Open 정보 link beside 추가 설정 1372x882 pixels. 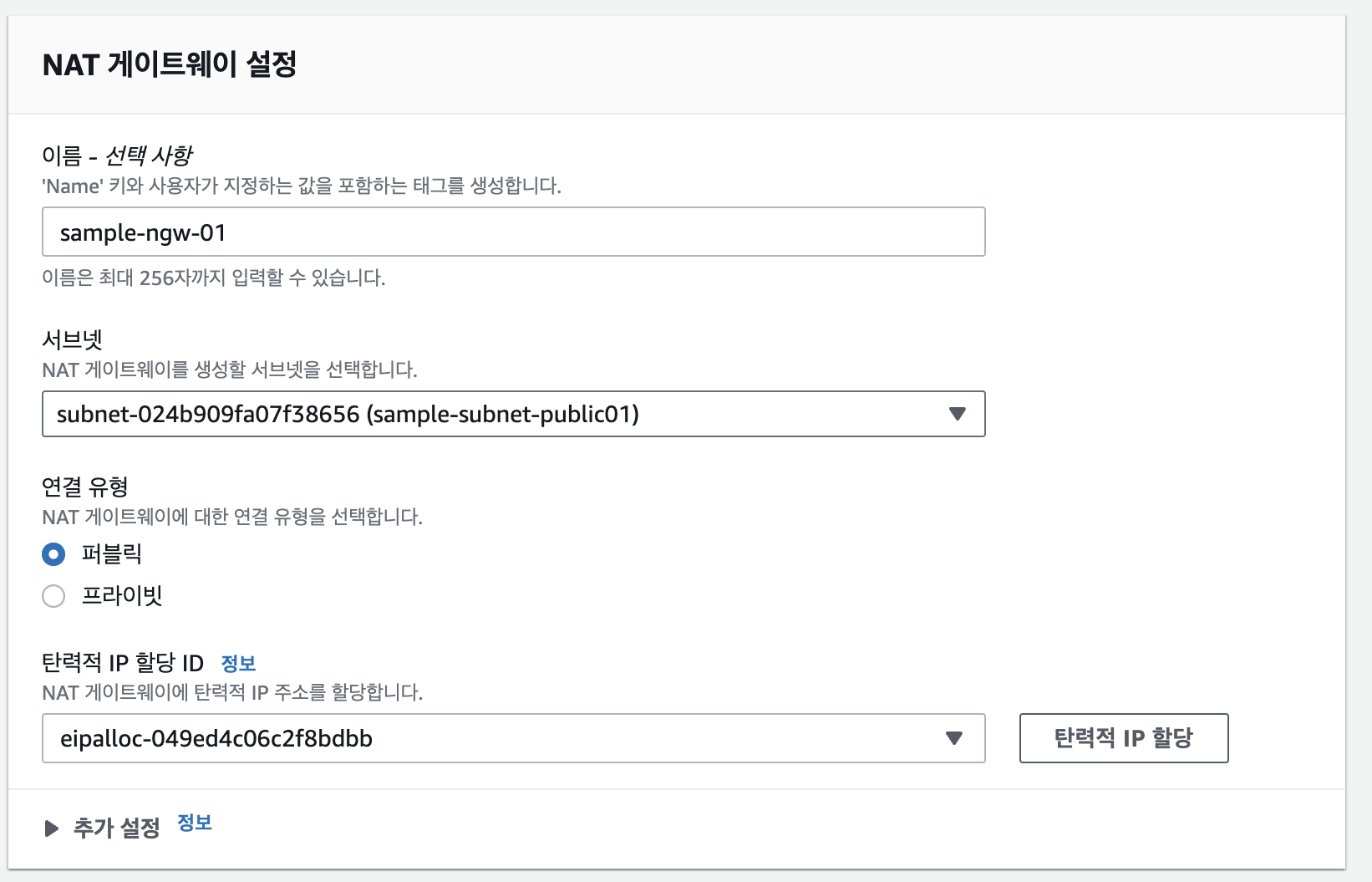coord(195,823)
